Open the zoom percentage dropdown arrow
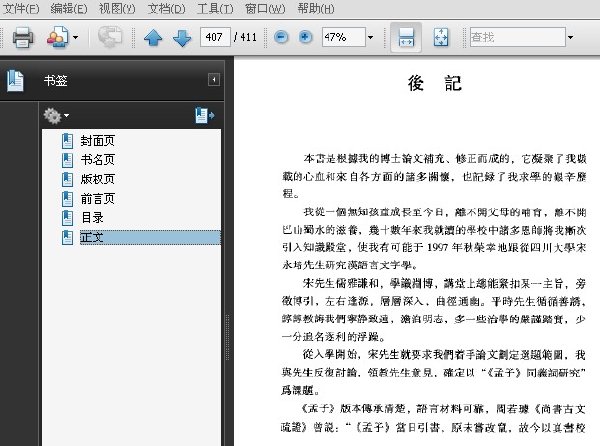Viewport: 600px width, 446px height. point(370,37)
